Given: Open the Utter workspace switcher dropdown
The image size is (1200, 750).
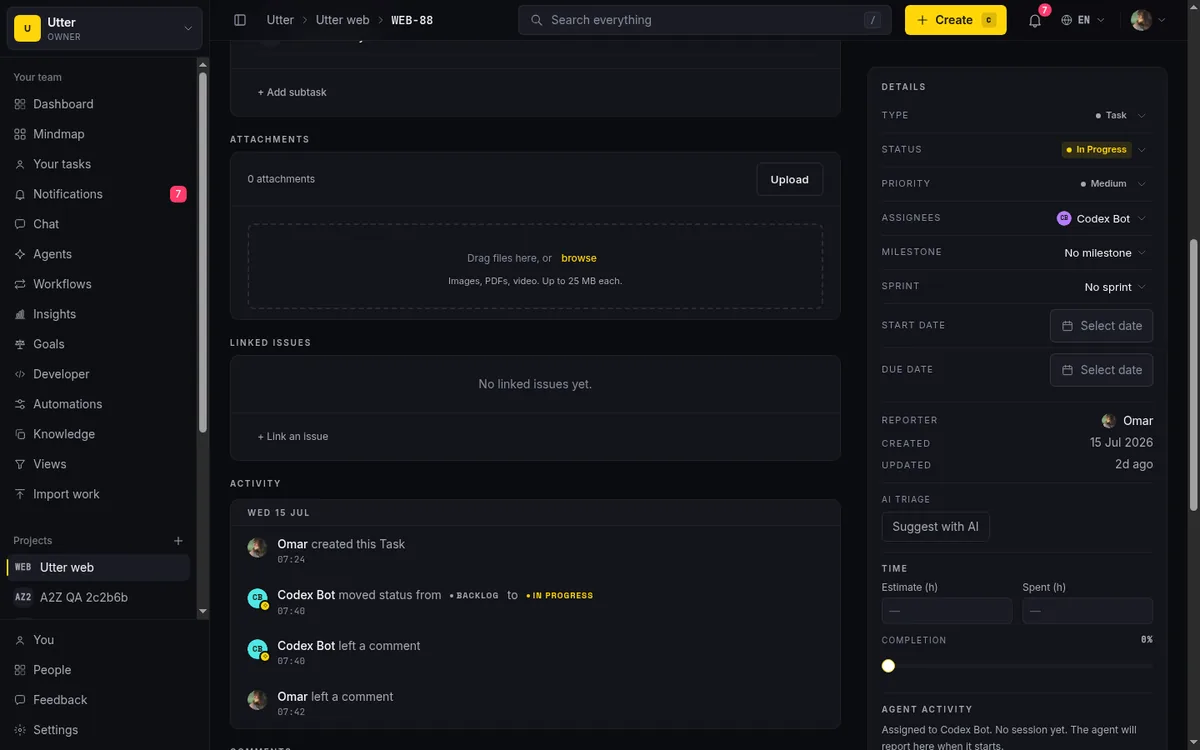Looking at the screenshot, I should (105, 29).
